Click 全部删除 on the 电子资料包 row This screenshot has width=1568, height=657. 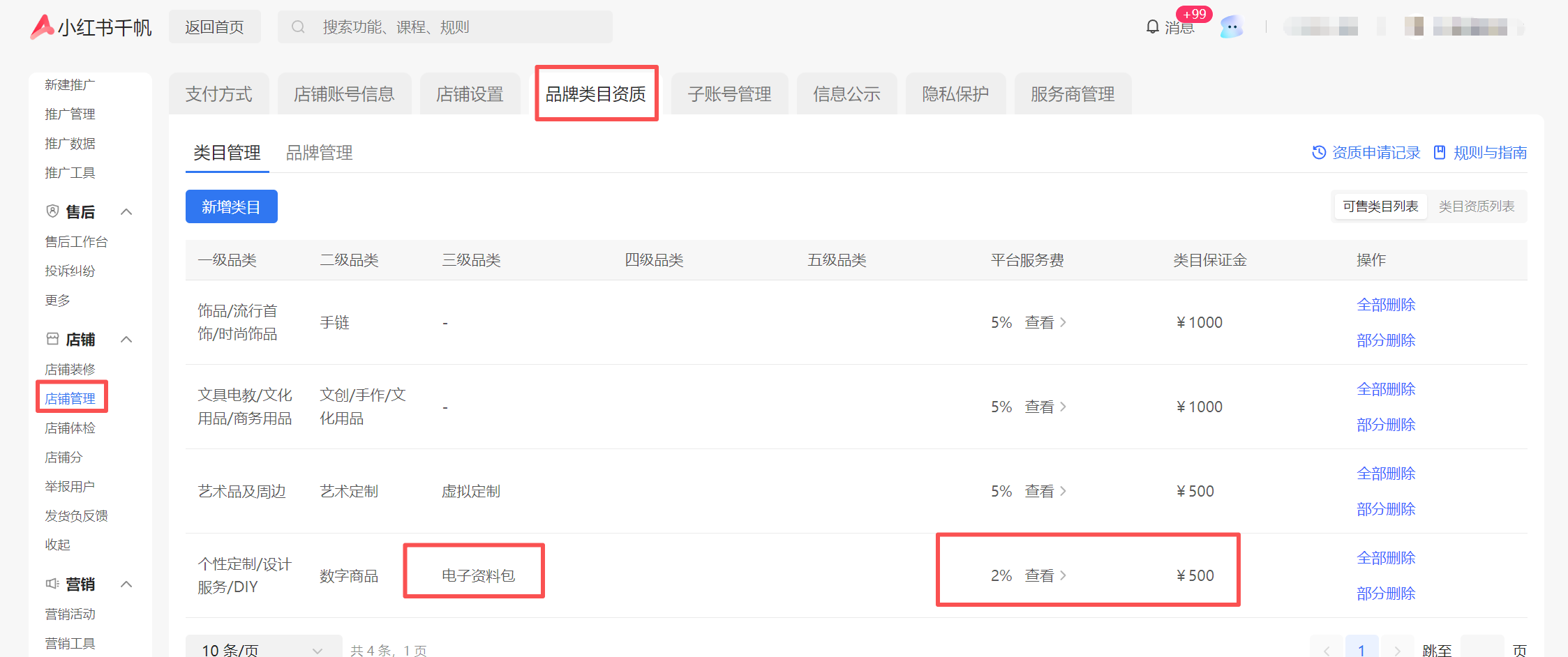(x=1386, y=557)
